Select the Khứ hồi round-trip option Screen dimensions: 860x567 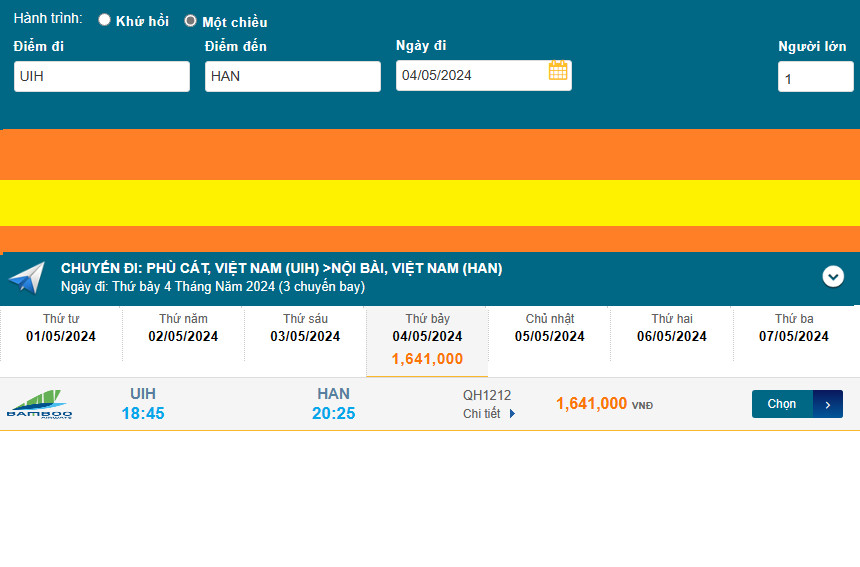tap(104, 20)
